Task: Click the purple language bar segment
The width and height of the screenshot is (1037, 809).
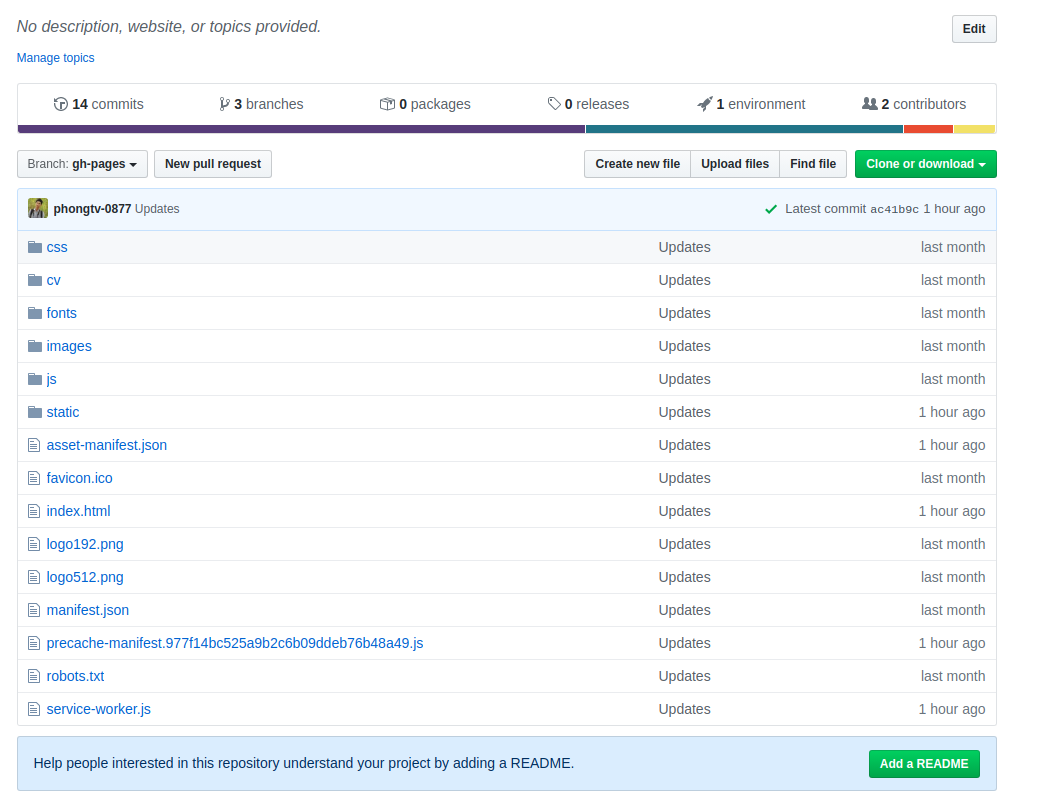Action: click(300, 129)
